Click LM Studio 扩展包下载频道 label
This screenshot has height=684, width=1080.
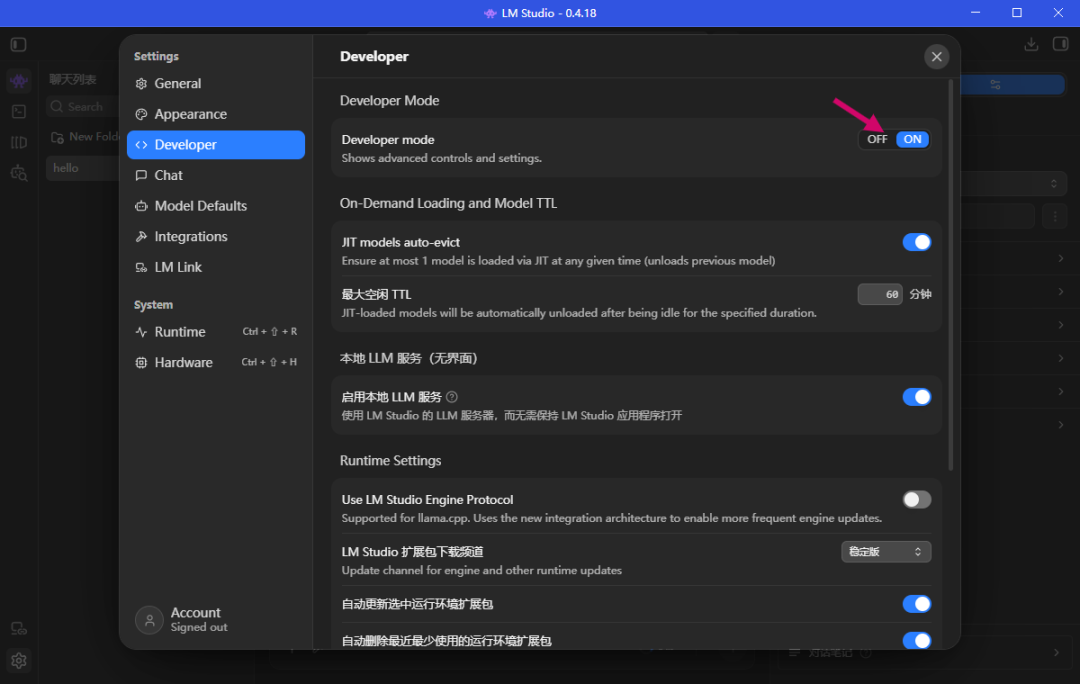coord(412,552)
